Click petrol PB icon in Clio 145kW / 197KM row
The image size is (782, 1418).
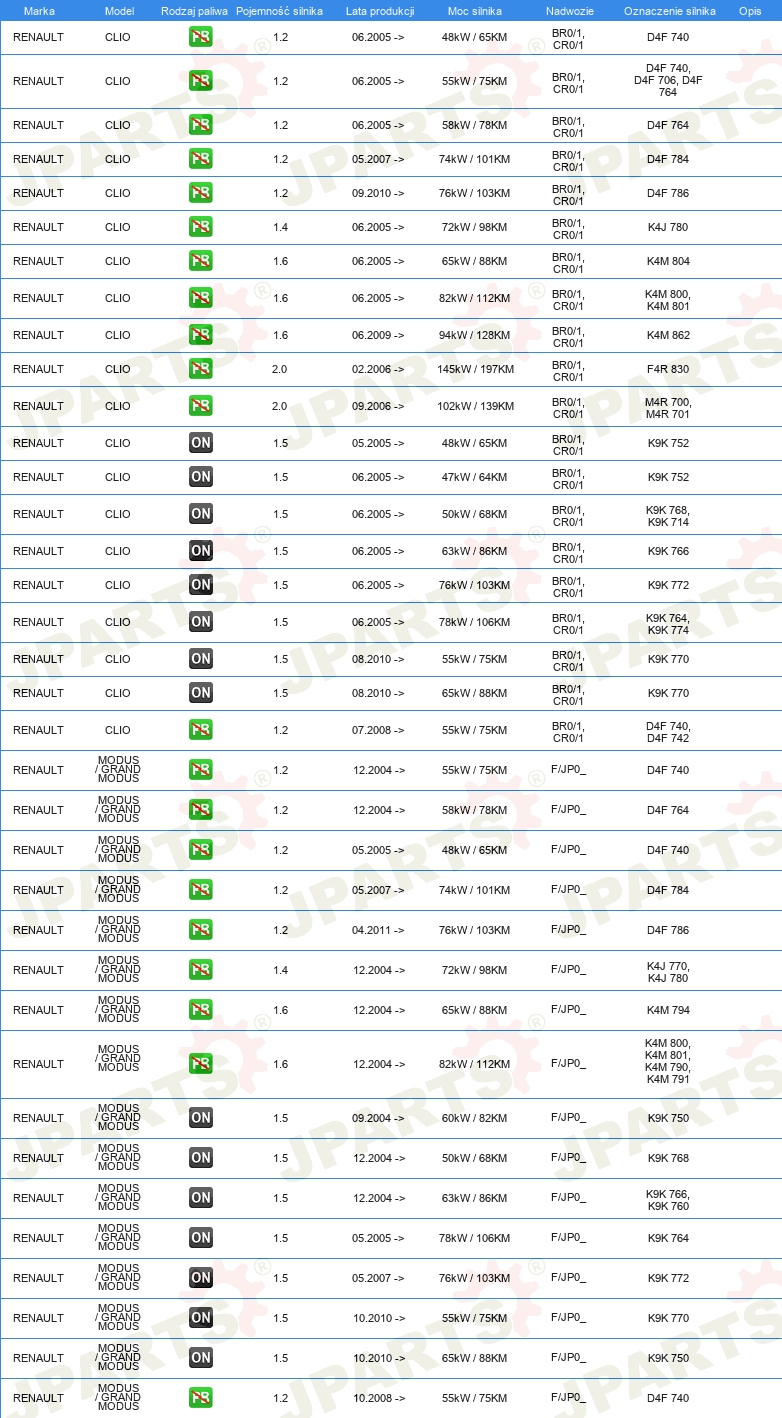coord(201,369)
